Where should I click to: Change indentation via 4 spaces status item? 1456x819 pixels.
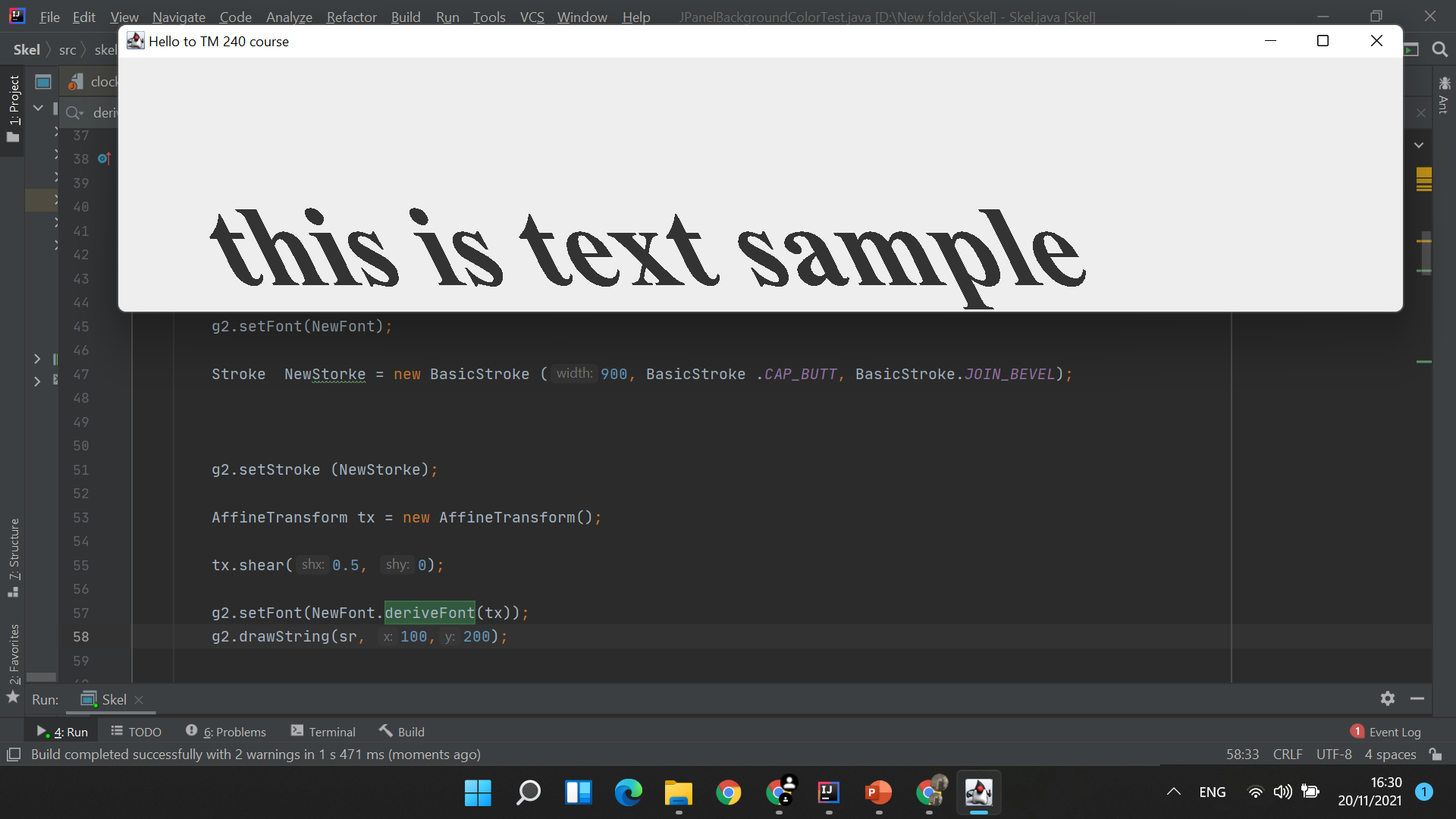tap(1389, 754)
